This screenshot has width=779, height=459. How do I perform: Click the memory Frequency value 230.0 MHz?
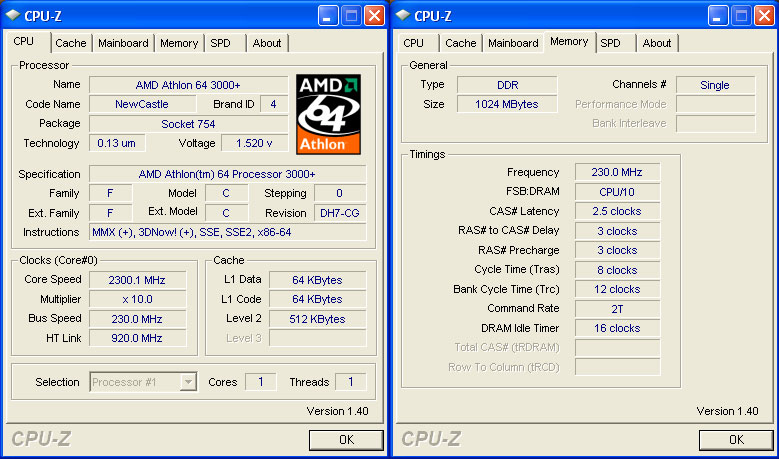618,172
